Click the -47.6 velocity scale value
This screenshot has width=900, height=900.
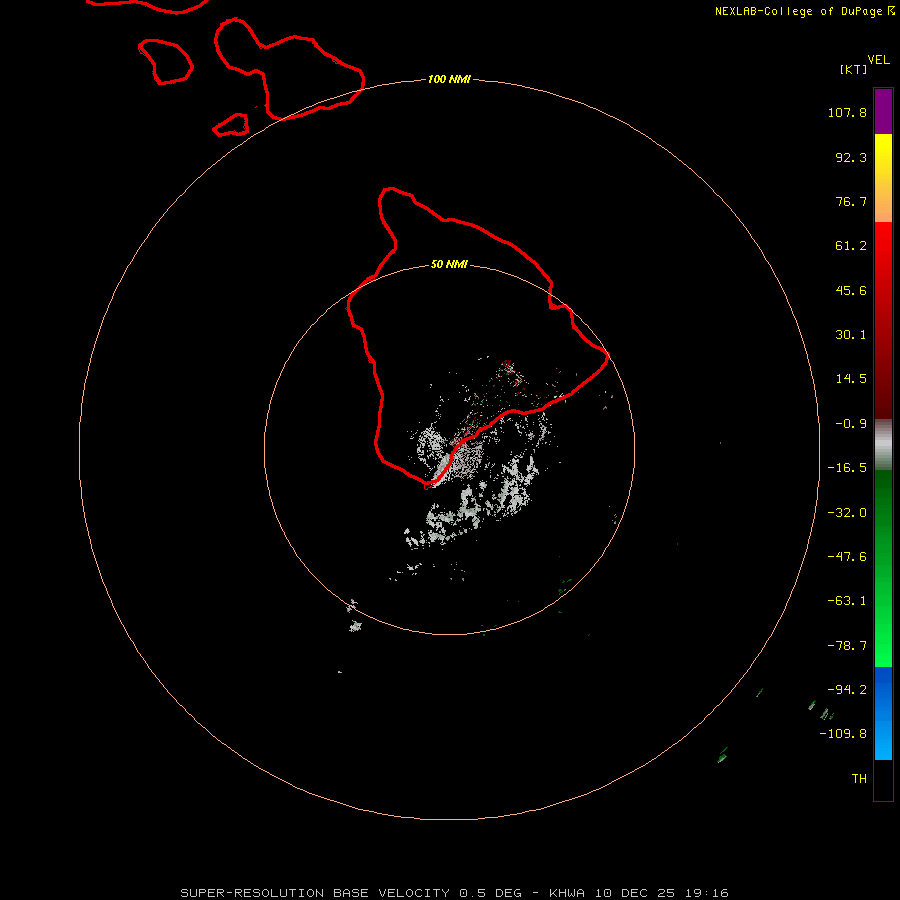[x=847, y=557]
